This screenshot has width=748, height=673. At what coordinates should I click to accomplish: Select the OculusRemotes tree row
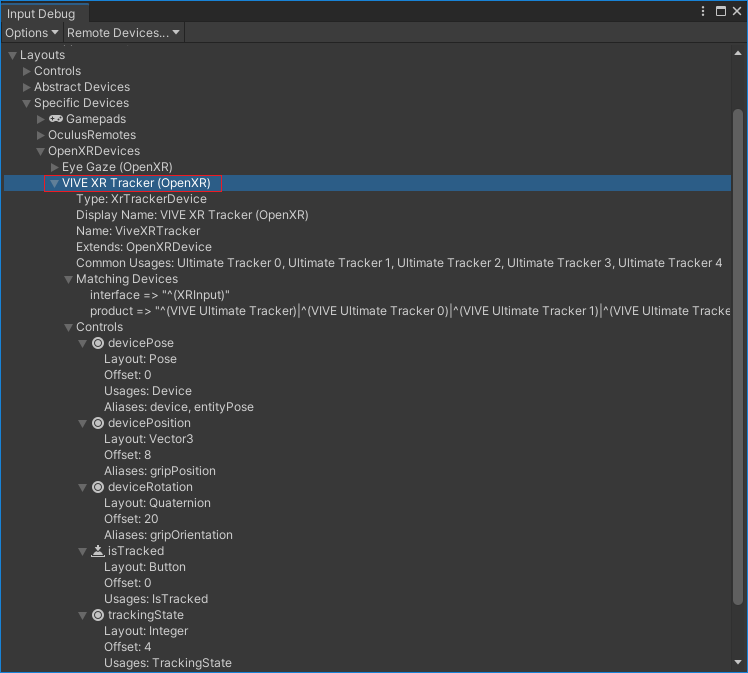(367, 135)
